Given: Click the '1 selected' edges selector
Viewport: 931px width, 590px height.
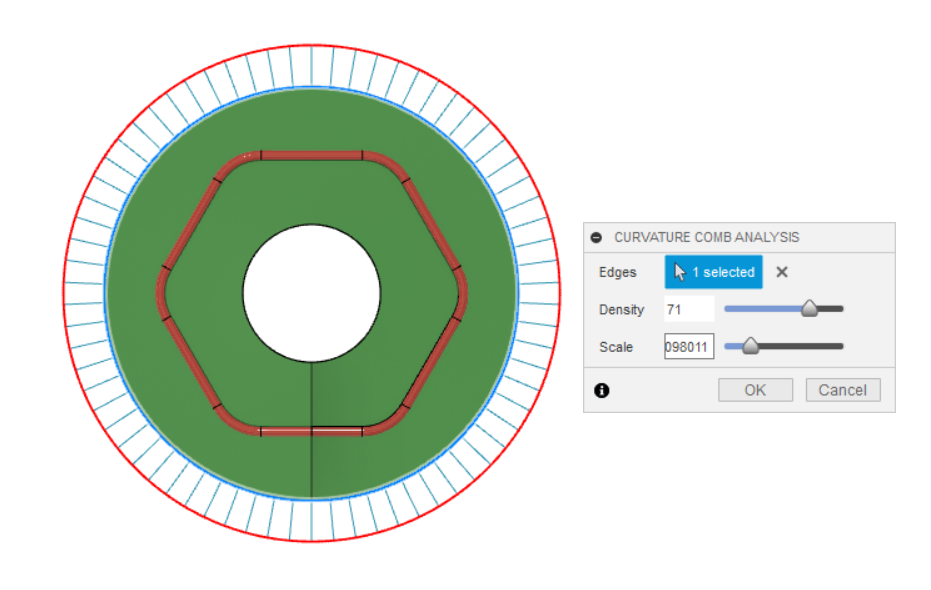Looking at the screenshot, I should 713,272.
